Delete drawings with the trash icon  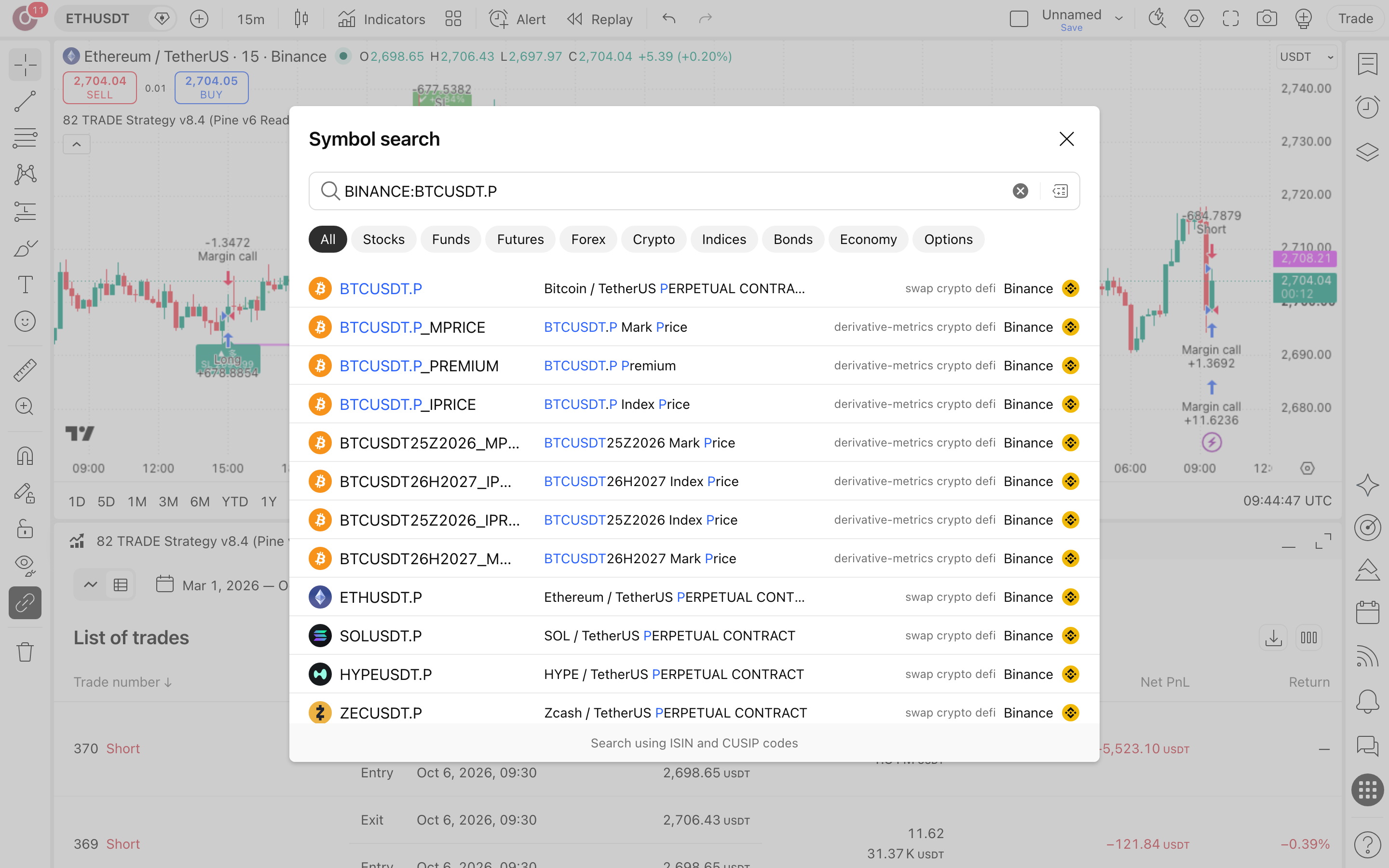coord(25,651)
